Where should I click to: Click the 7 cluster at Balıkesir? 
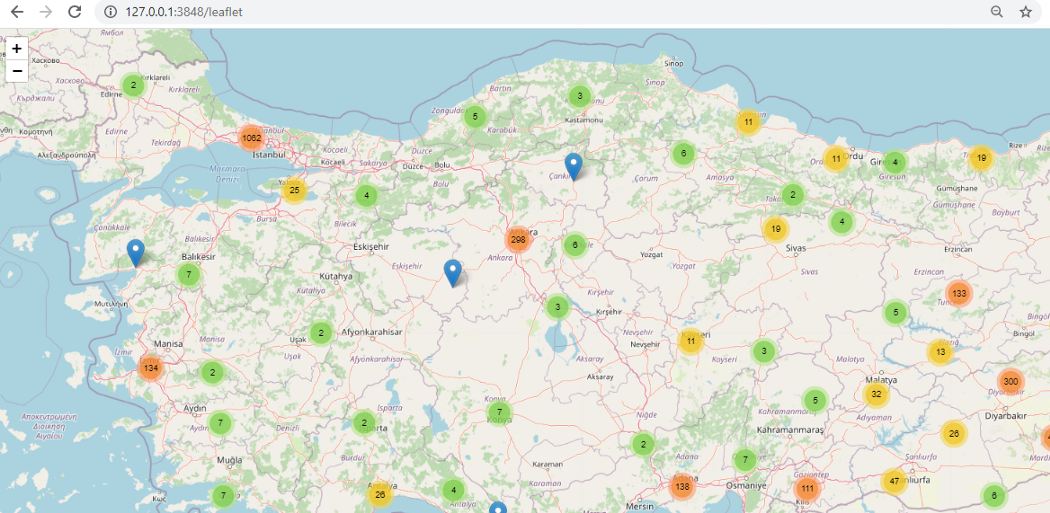[x=189, y=275]
